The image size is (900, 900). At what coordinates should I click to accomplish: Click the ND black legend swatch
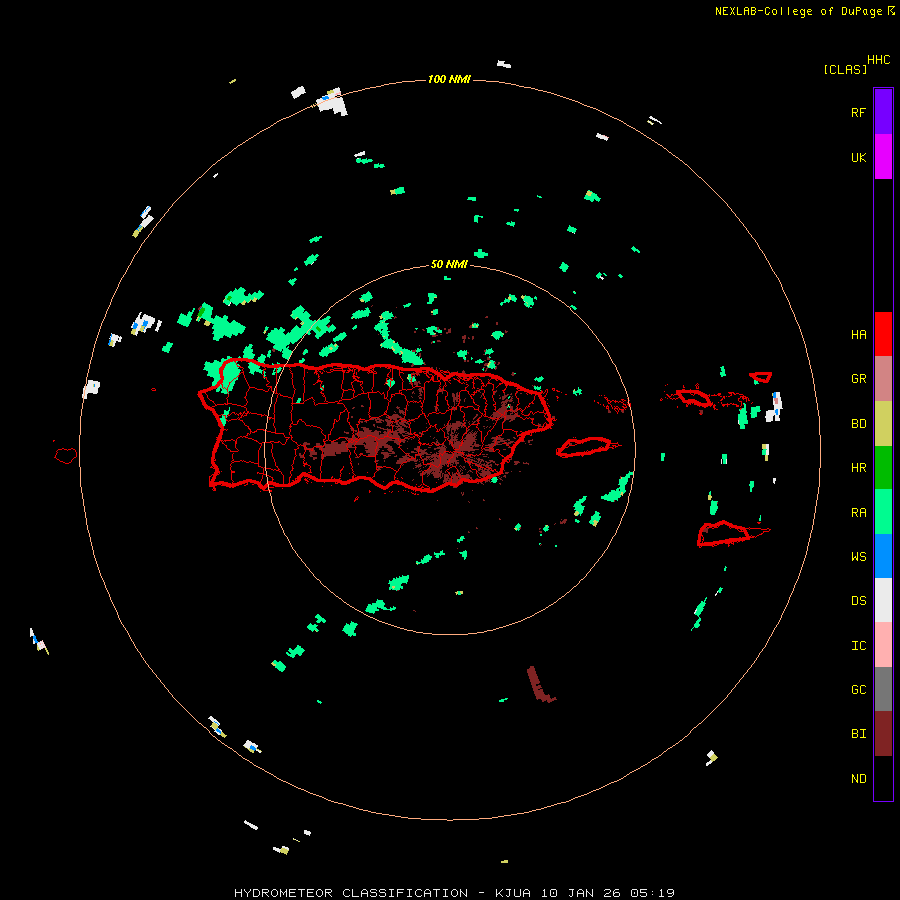(x=883, y=778)
